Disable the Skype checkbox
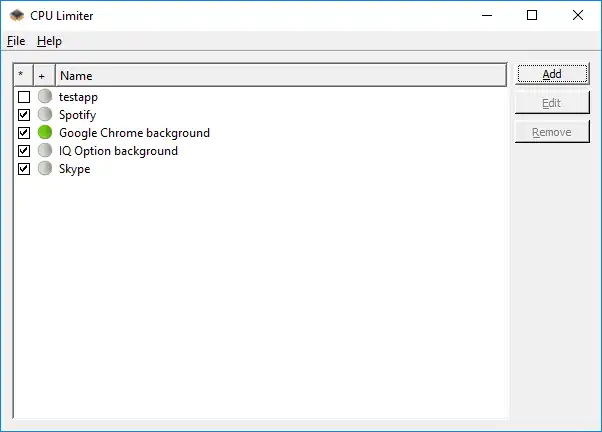The image size is (602, 432). [24, 169]
